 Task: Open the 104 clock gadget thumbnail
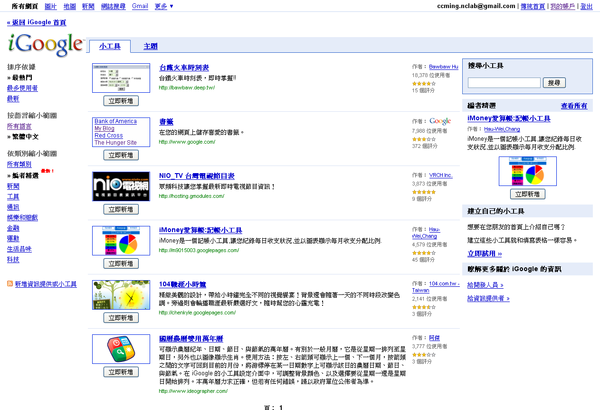tap(121, 295)
